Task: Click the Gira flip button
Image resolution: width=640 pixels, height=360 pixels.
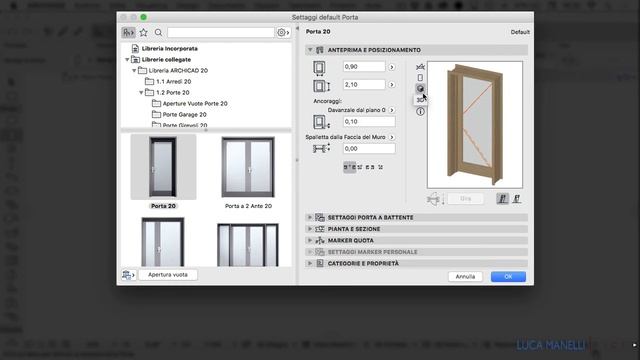Action: 466,199
